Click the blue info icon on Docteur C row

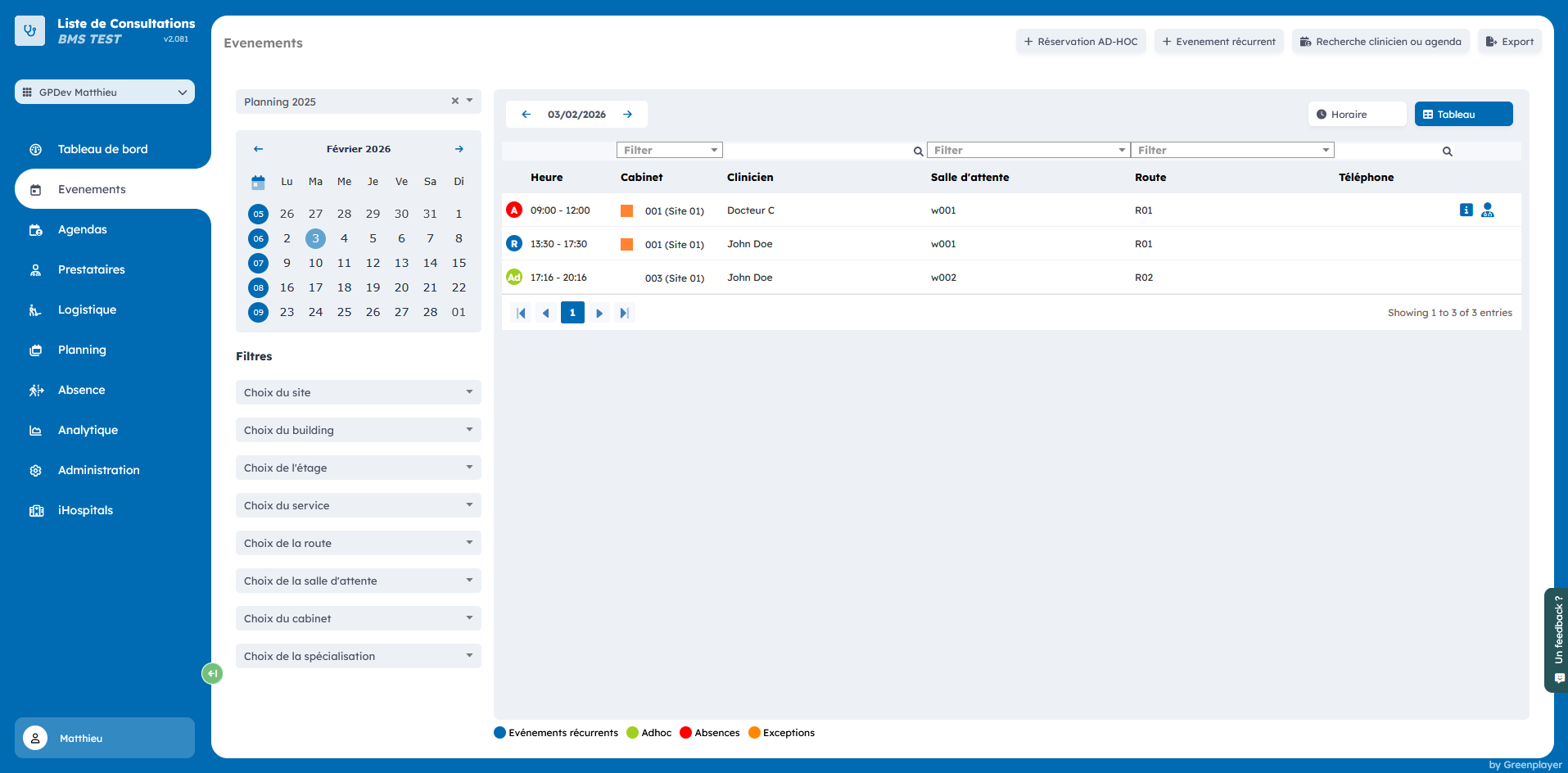tap(1466, 210)
